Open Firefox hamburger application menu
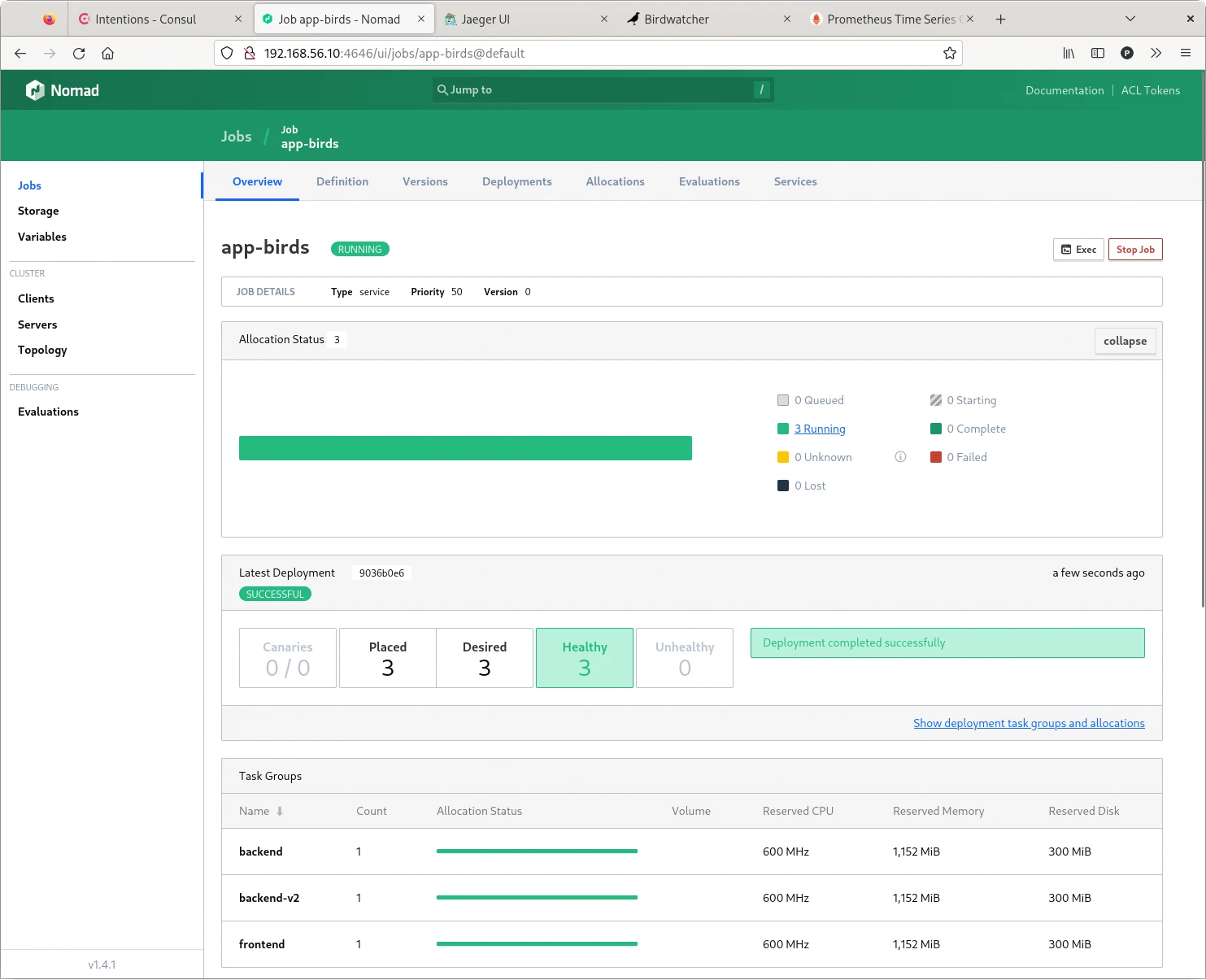The image size is (1206, 980). pos(1185,54)
